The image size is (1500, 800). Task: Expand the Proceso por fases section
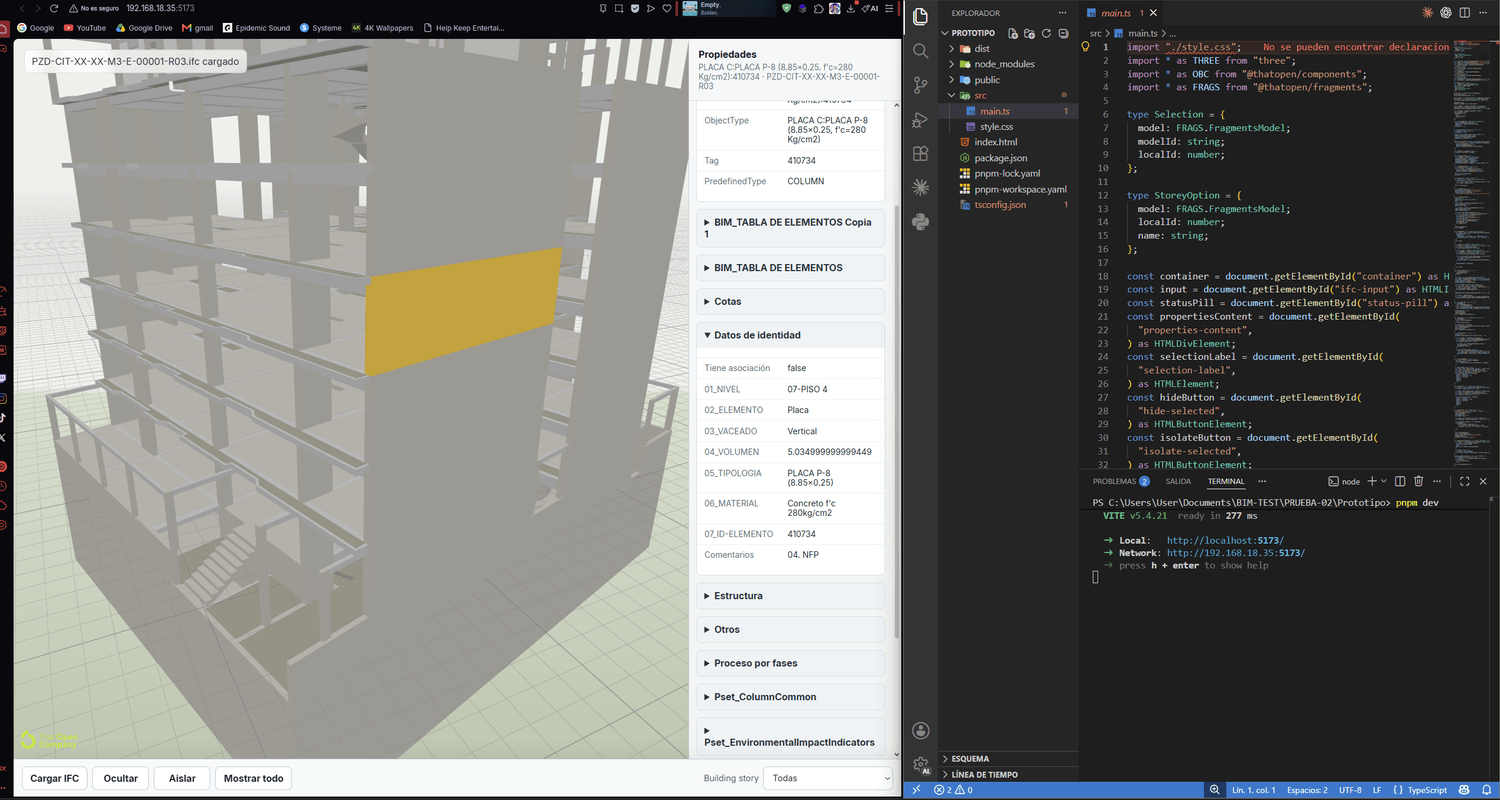point(791,663)
